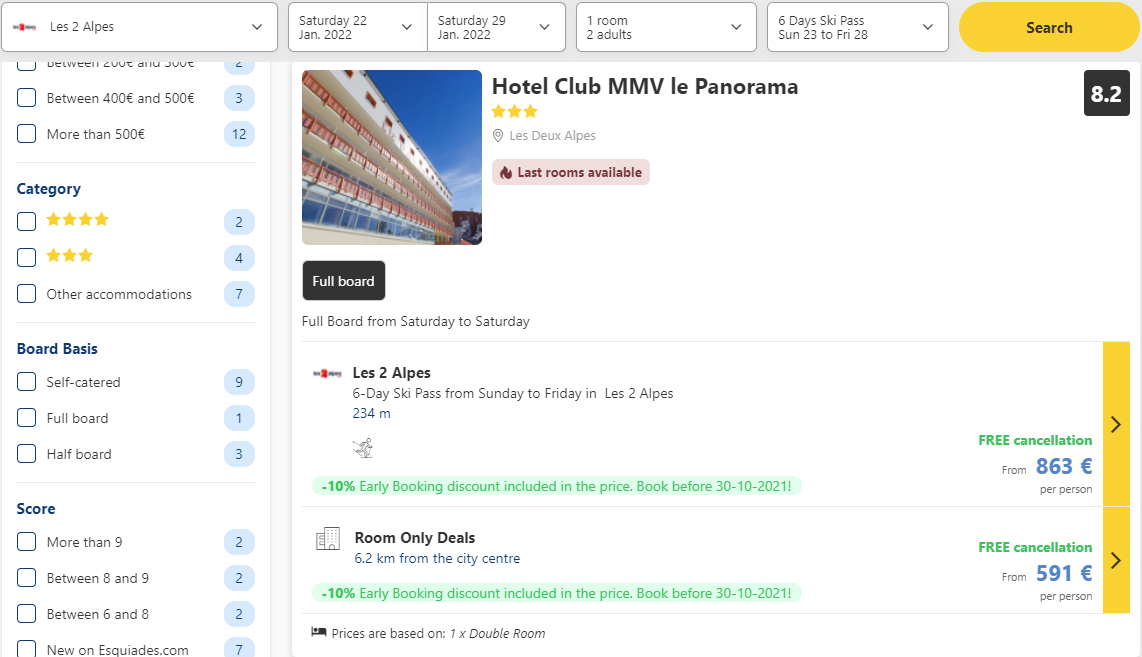Expand the Les 2 Alpes destination dropdown
This screenshot has width=1142, height=657.
(140, 27)
